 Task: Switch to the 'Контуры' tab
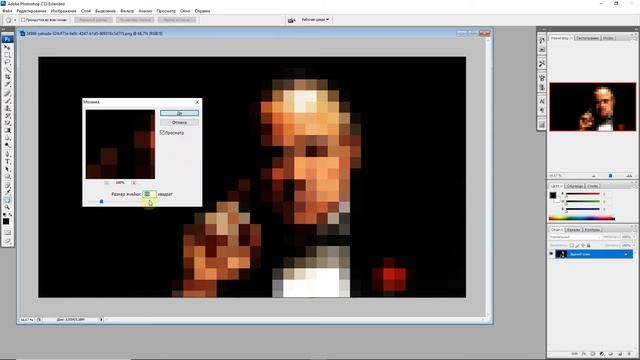pyautogui.click(x=592, y=230)
